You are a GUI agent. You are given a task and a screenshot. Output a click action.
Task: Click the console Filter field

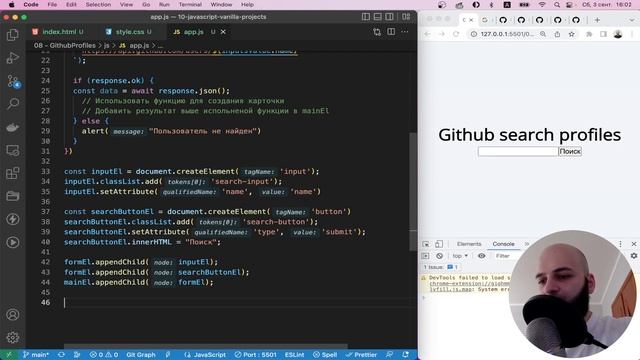(x=503, y=256)
